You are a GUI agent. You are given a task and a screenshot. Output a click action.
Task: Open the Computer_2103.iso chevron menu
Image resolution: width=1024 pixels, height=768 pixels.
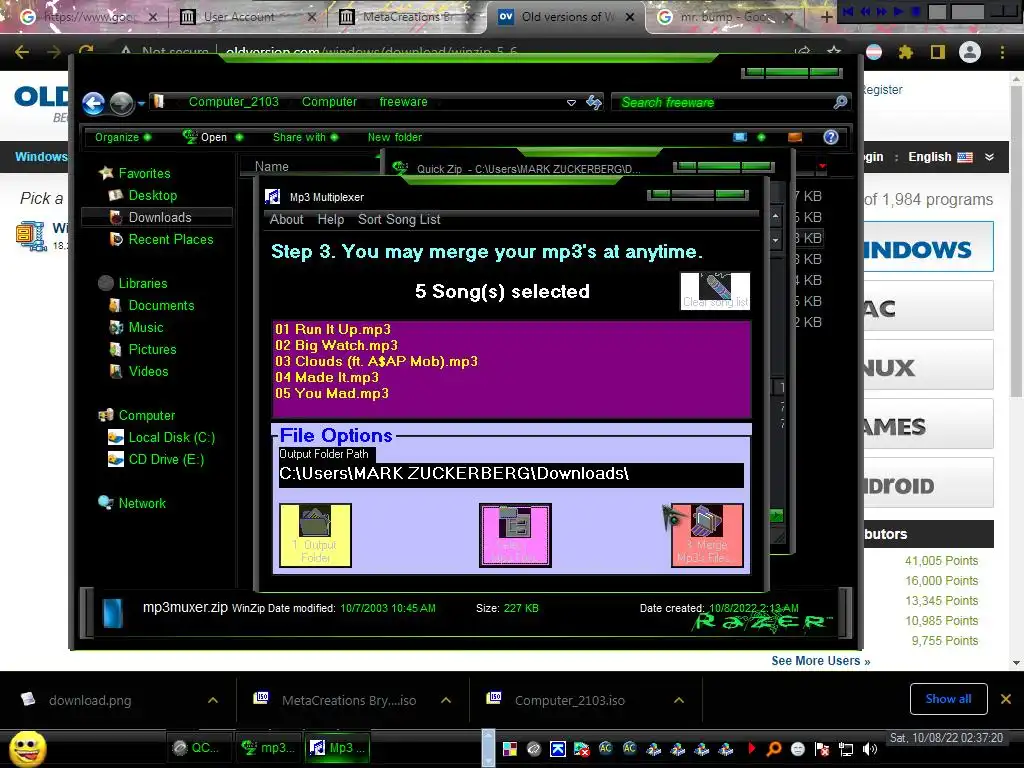point(679,700)
